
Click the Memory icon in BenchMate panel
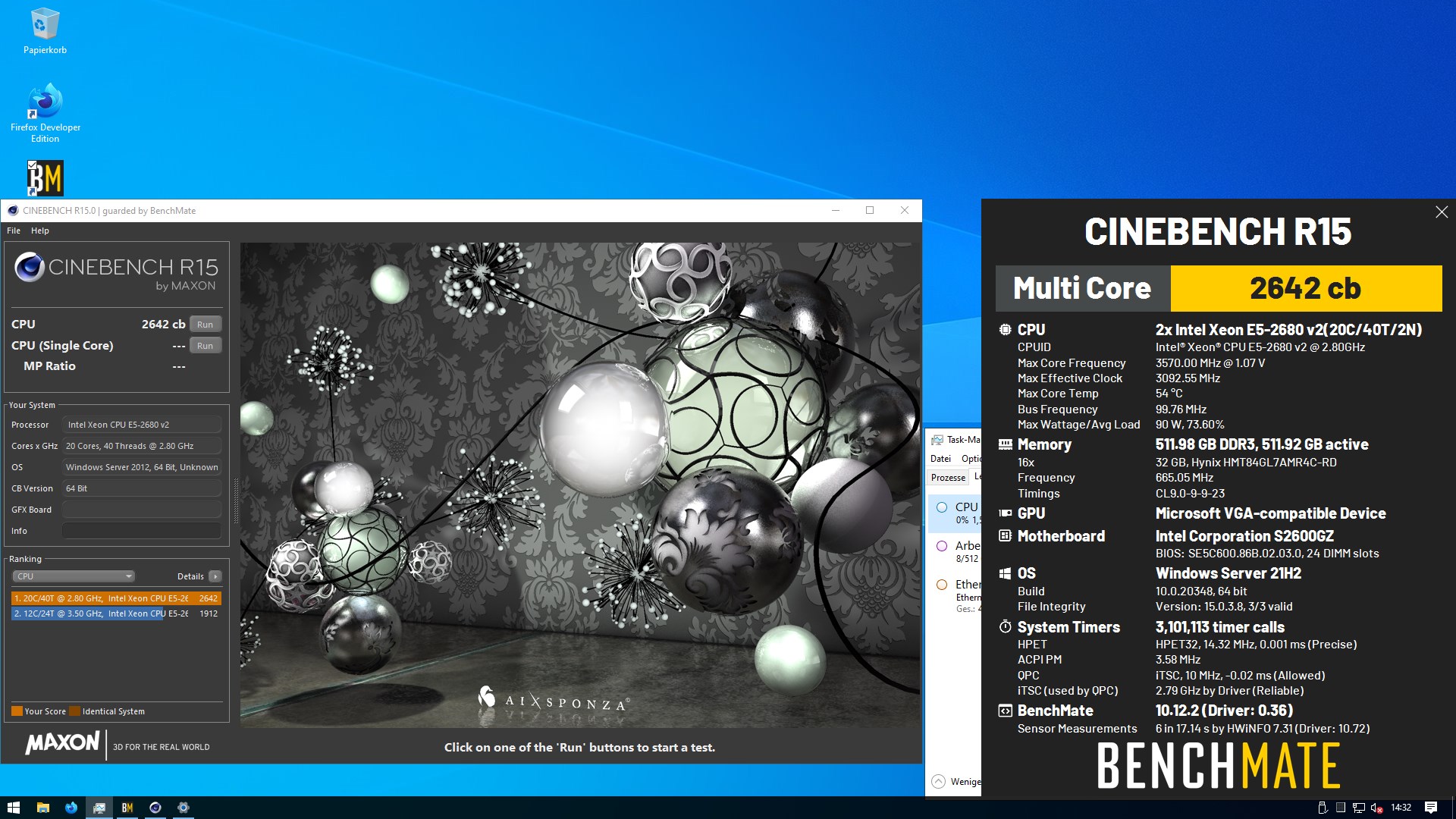[x=1006, y=444]
